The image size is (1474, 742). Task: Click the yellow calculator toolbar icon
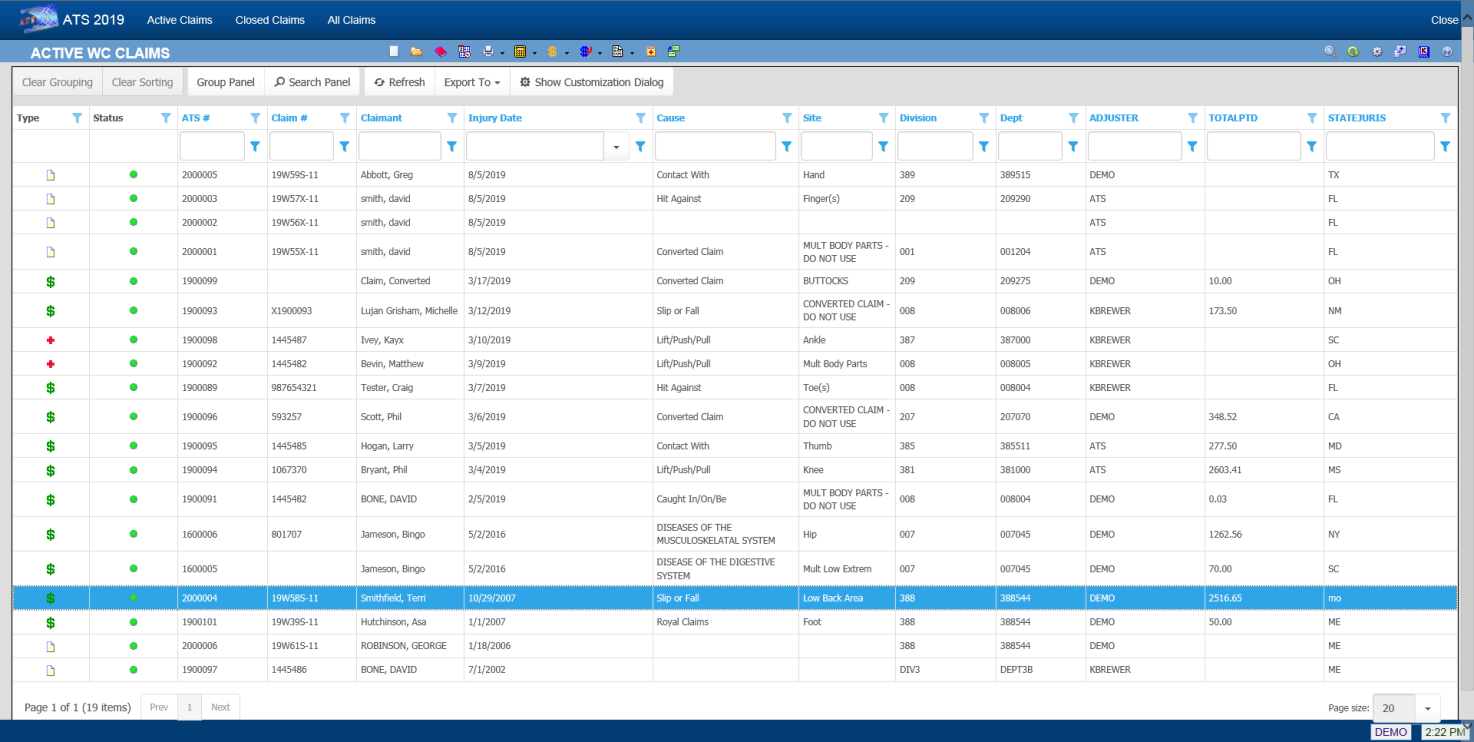[x=520, y=51]
